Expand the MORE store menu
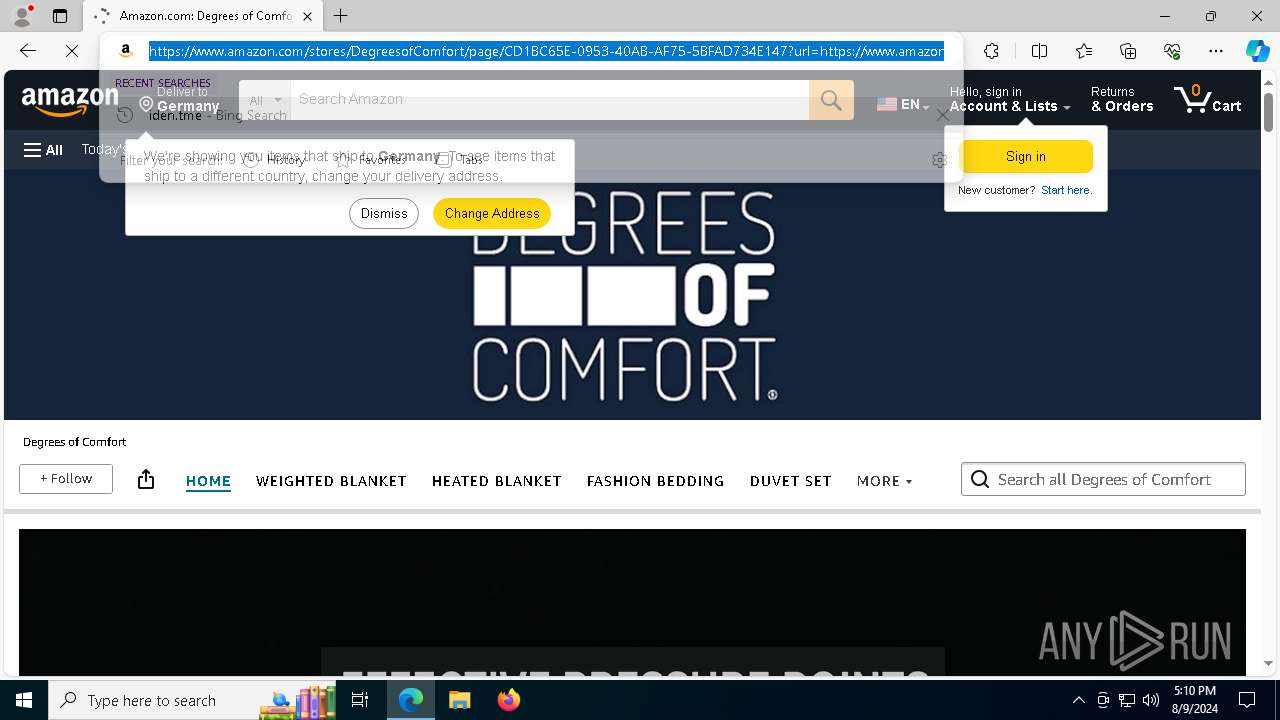The image size is (1280, 720). point(885,481)
